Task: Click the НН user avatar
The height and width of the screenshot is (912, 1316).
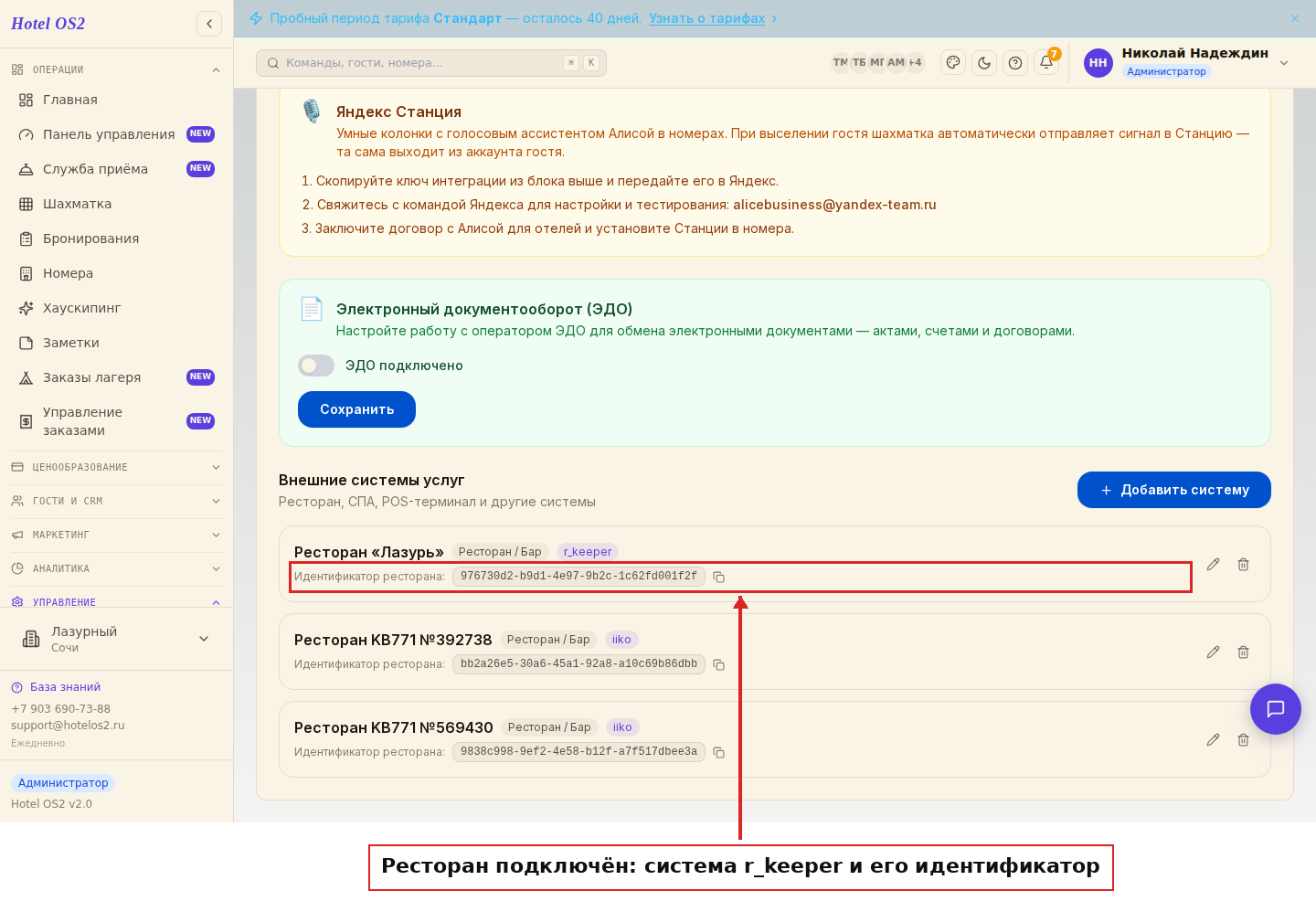Action: 1098,63
